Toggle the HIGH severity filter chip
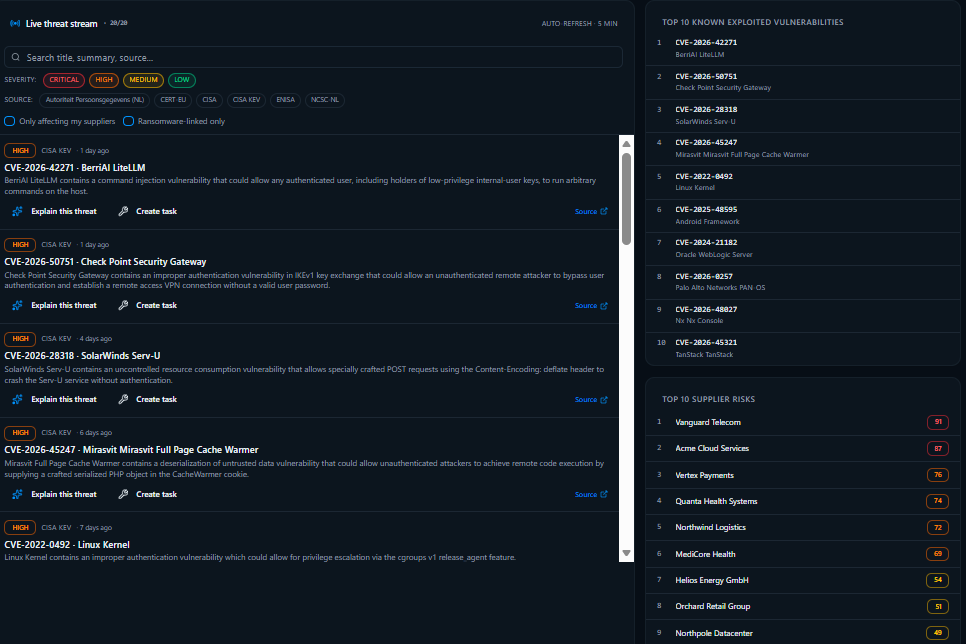966x644 pixels. tap(104, 80)
